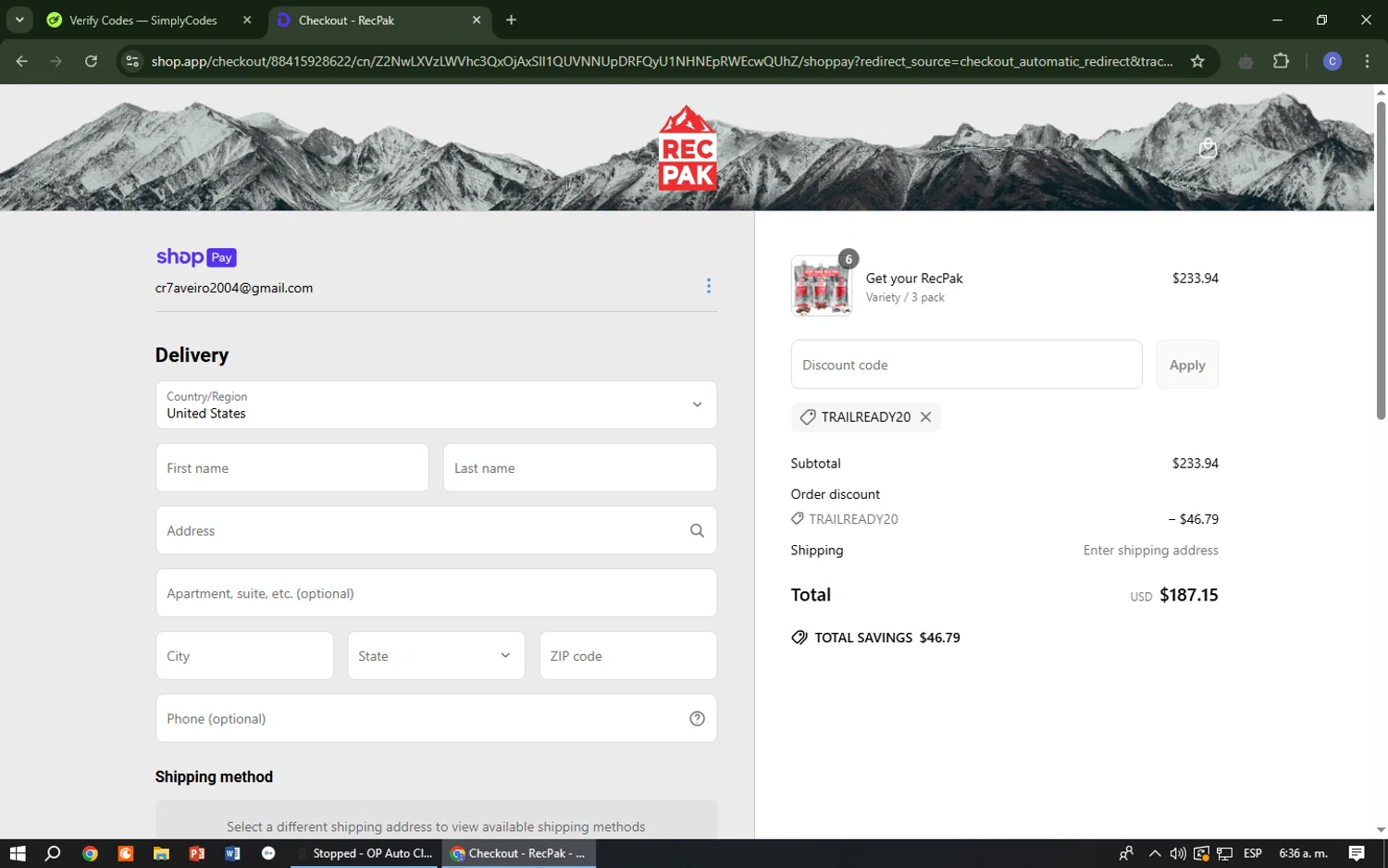This screenshot has width=1388, height=868.
Task: Click the address search magnifier icon
Action: tap(697, 530)
